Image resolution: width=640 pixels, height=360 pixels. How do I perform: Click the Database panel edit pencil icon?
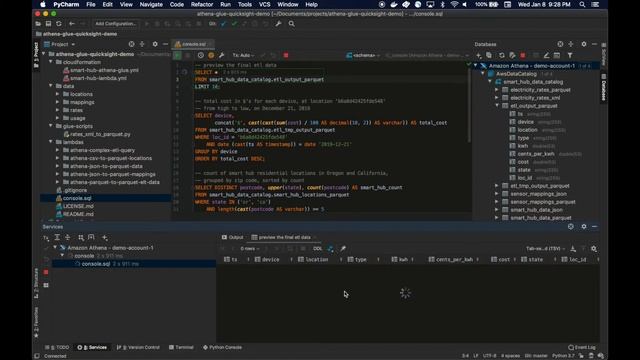click(546, 55)
